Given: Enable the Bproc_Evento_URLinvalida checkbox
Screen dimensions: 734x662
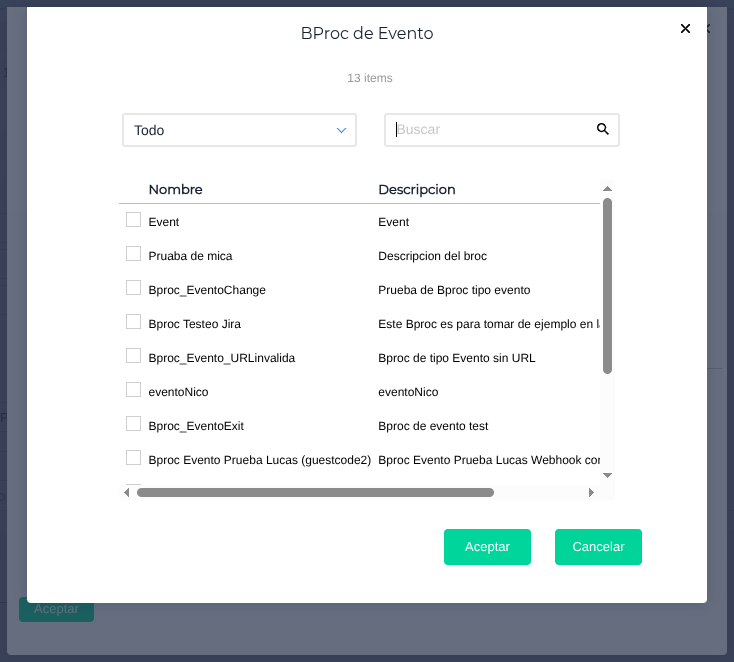Looking at the screenshot, I should [x=133, y=356].
